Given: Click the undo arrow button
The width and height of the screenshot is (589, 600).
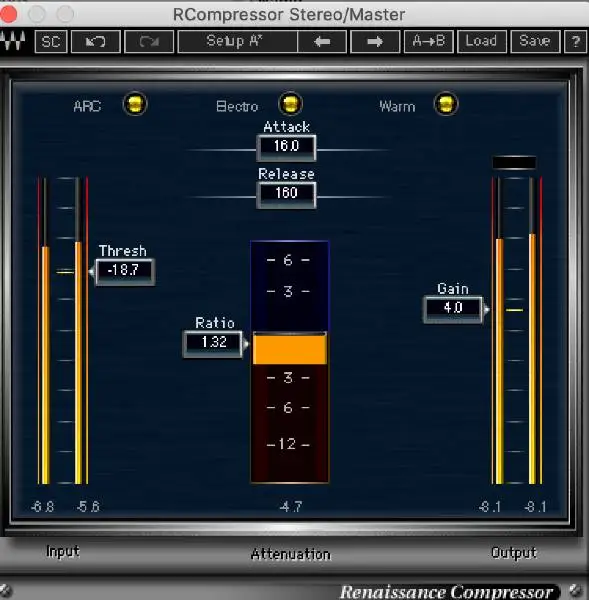Looking at the screenshot, I should pos(96,41).
